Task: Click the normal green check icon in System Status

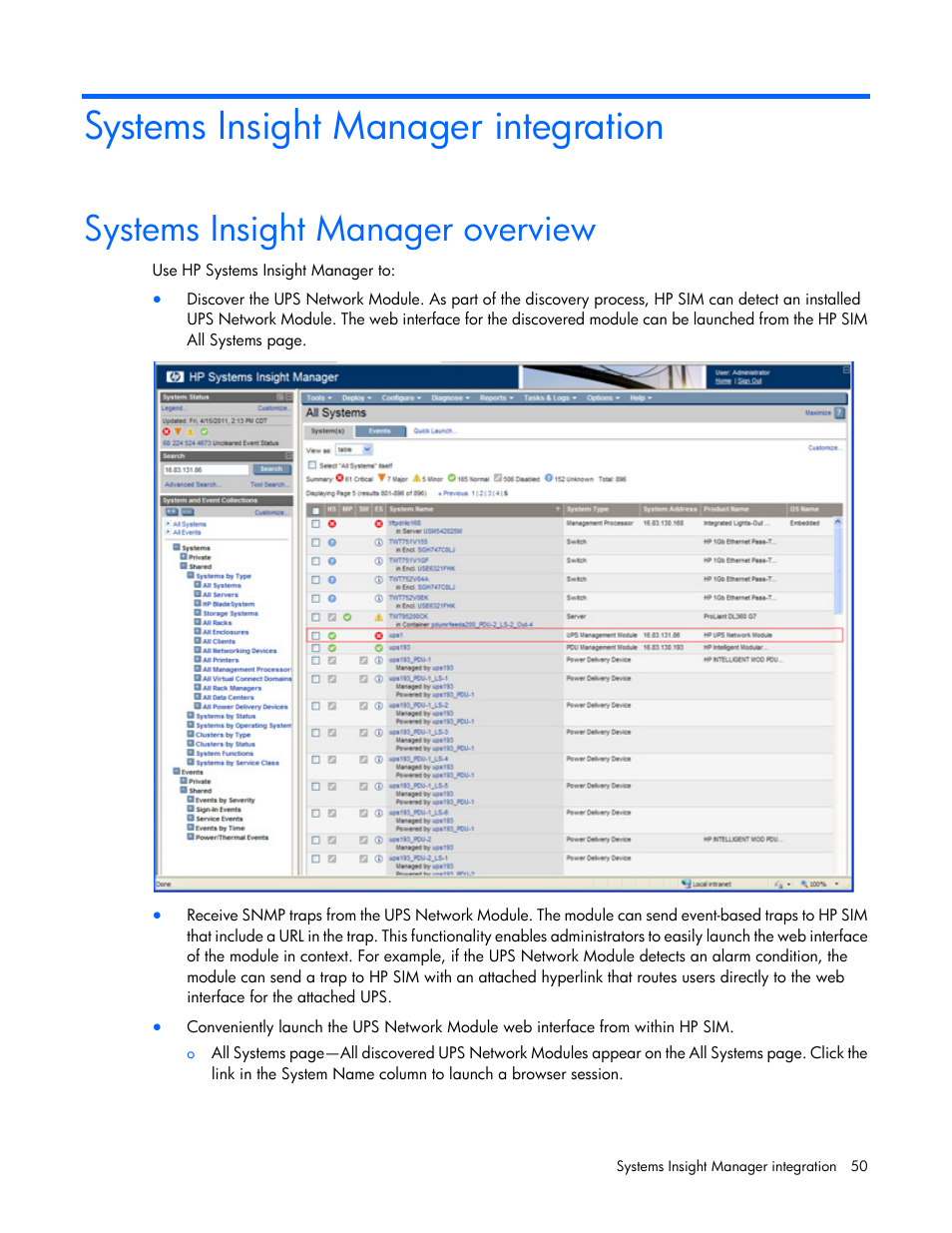Action: pyautogui.click(x=204, y=432)
